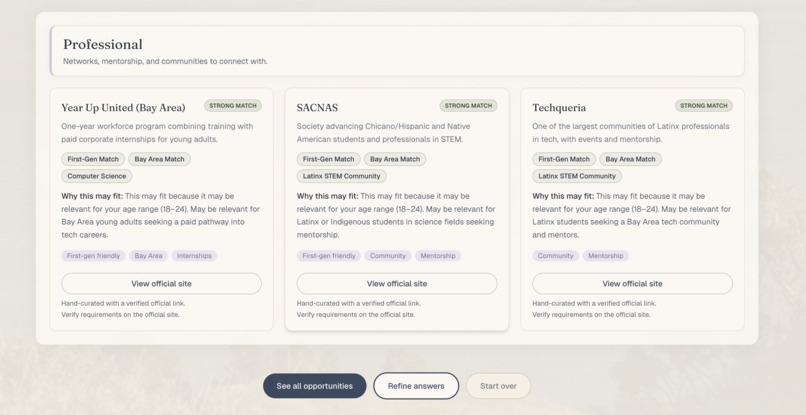806x415 pixels.
Task: Click 'One-year workforce program' description text
Action: 157,133
